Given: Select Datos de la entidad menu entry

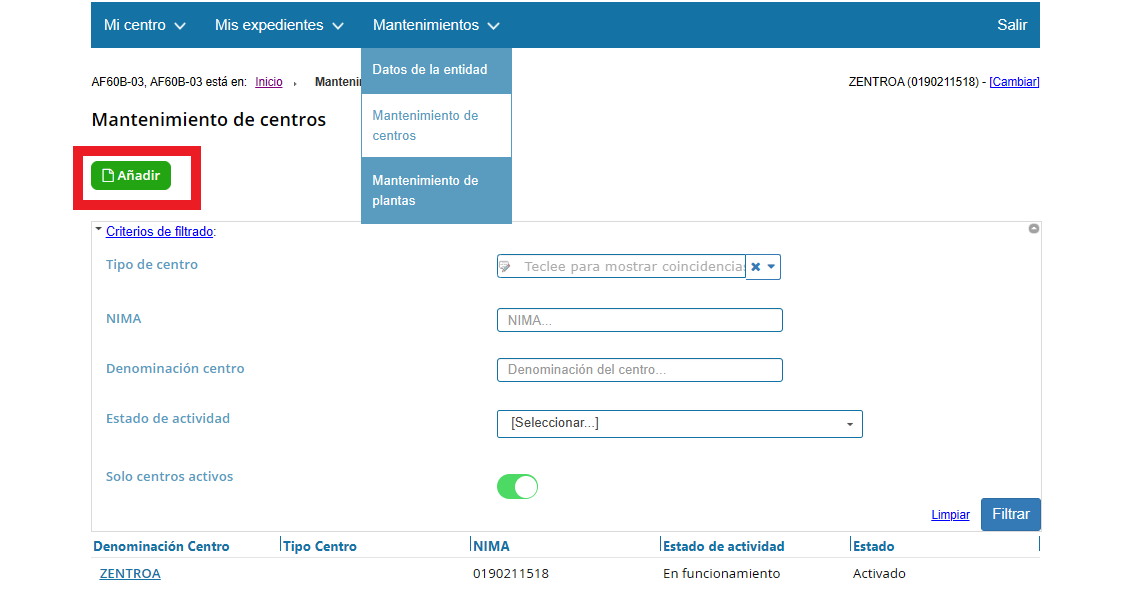Looking at the screenshot, I should click(x=430, y=70).
